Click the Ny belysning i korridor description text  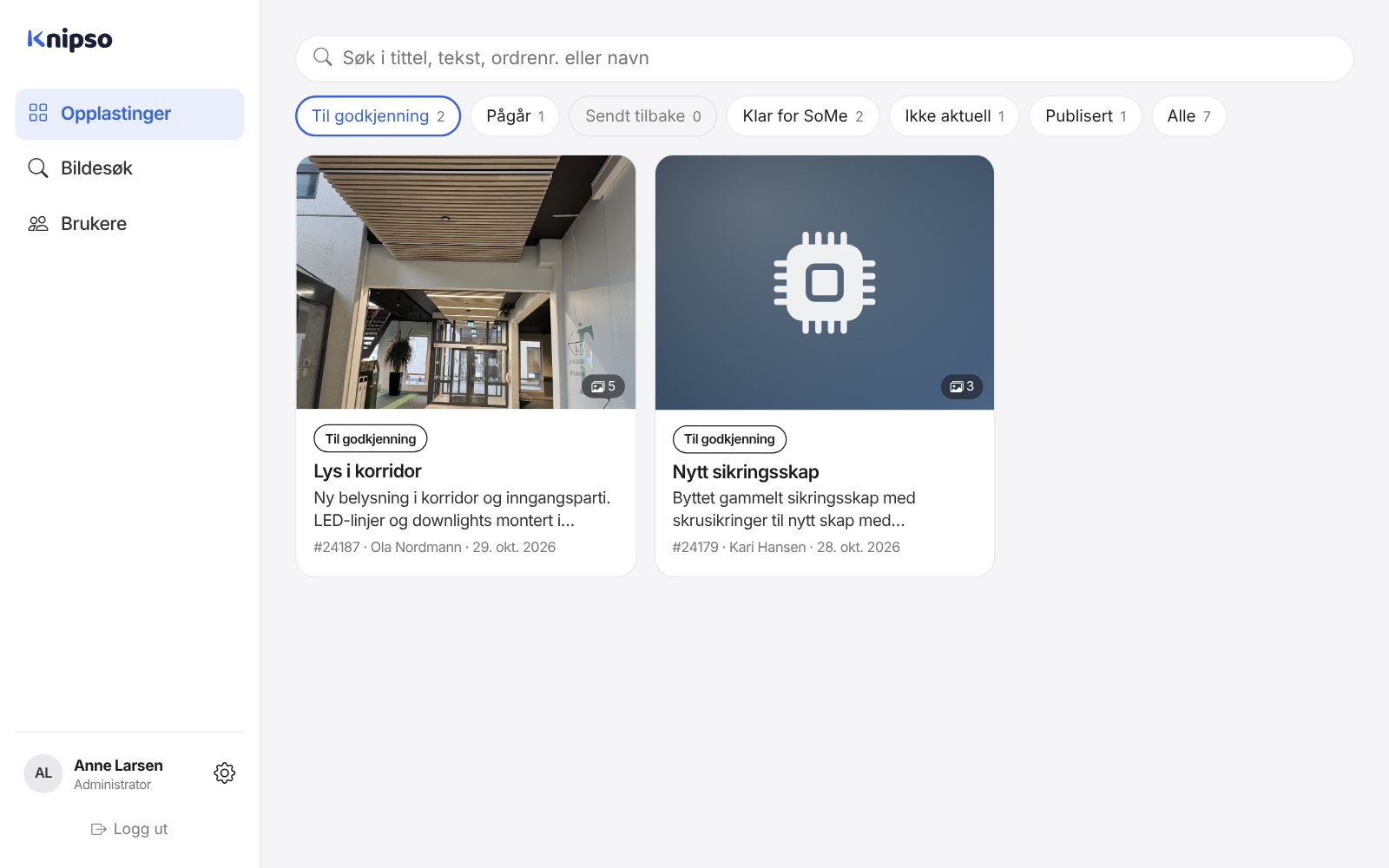[x=462, y=510]
